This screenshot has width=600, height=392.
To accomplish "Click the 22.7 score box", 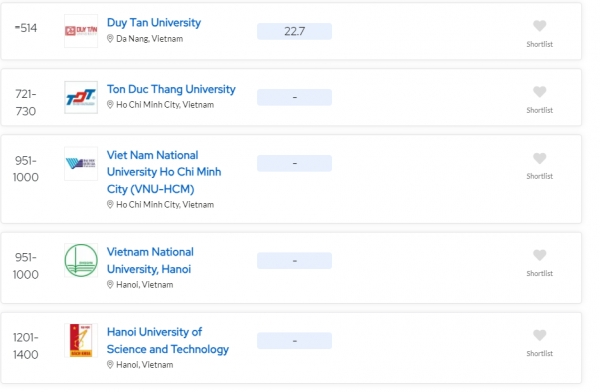I will [294, 31].
